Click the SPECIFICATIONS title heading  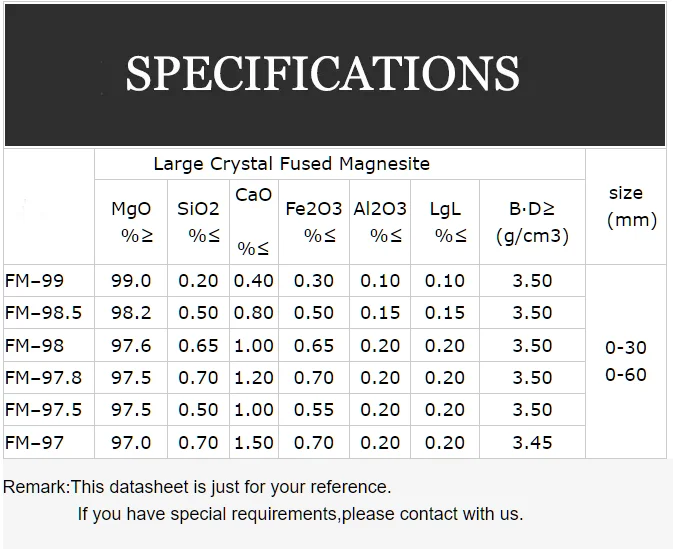pyautogui.click(x=322, y=74)
